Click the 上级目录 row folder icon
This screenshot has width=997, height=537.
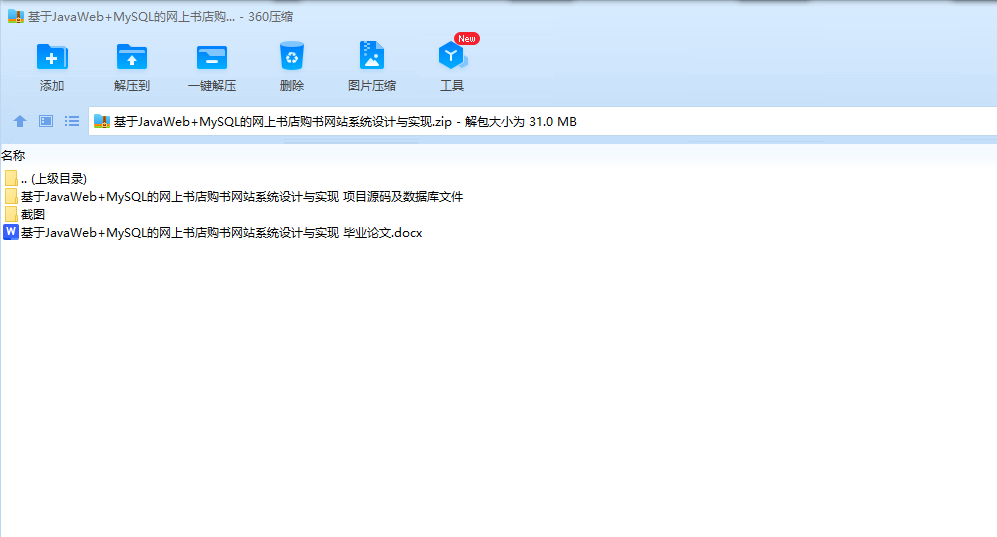click(11, 179)
